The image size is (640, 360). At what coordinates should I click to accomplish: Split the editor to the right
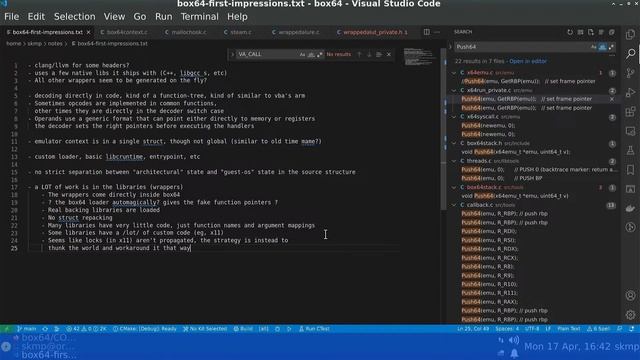(427, 32)
